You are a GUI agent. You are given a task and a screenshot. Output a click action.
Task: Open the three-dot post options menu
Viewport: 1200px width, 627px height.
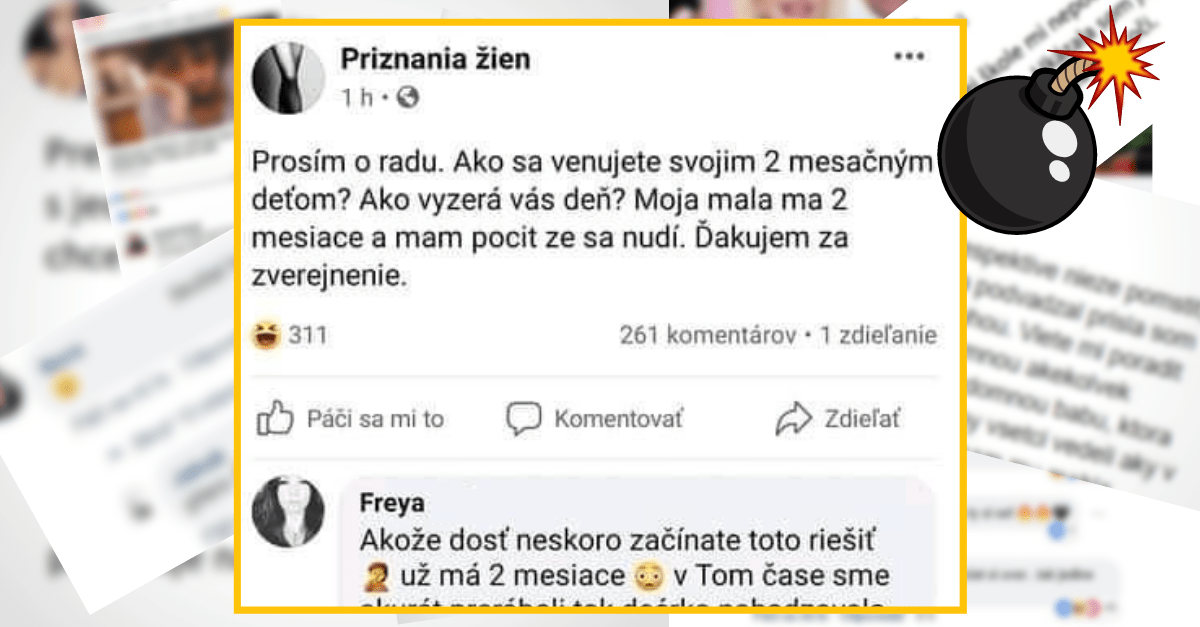(911, 56)
